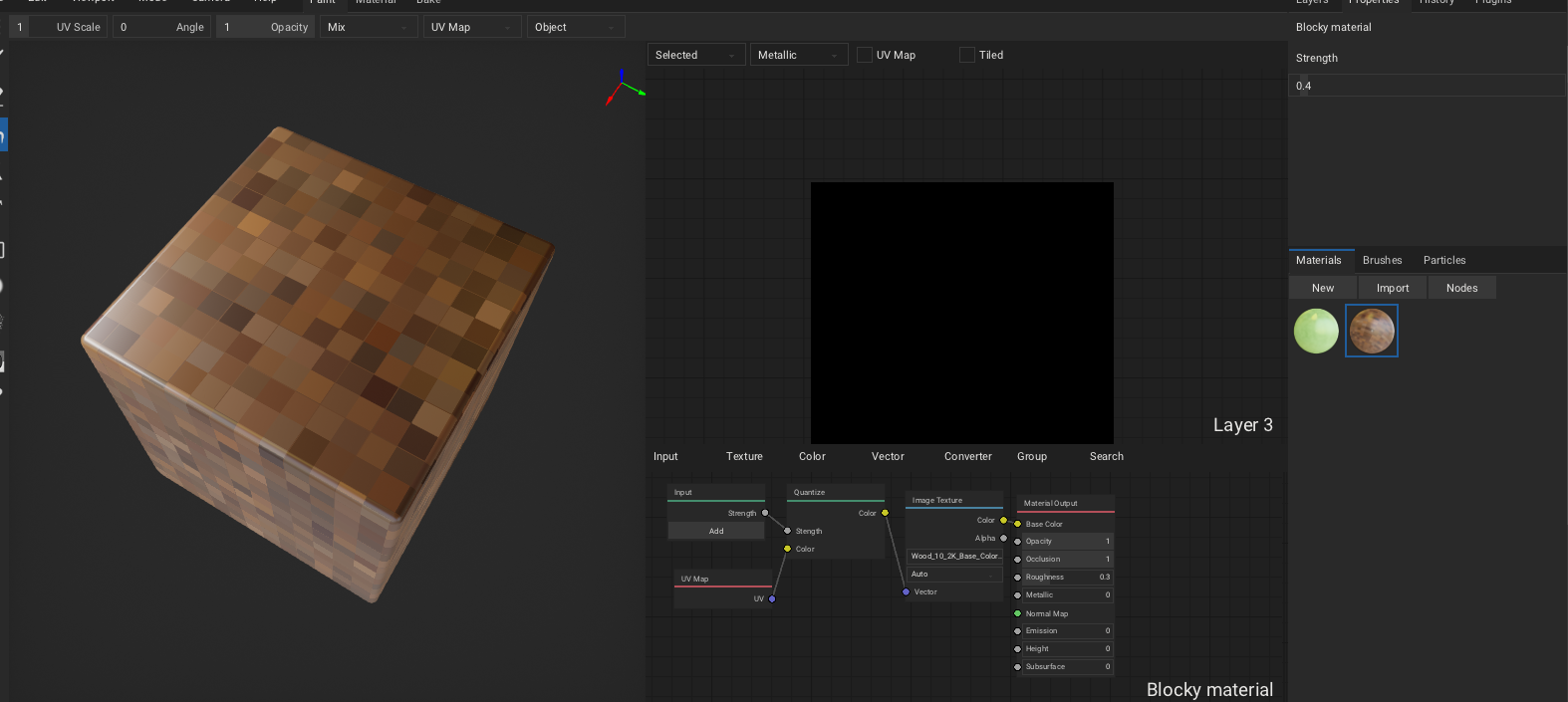Click Material Output Base Color socket
The image size is (1568, 702).
pos(1017,524)
